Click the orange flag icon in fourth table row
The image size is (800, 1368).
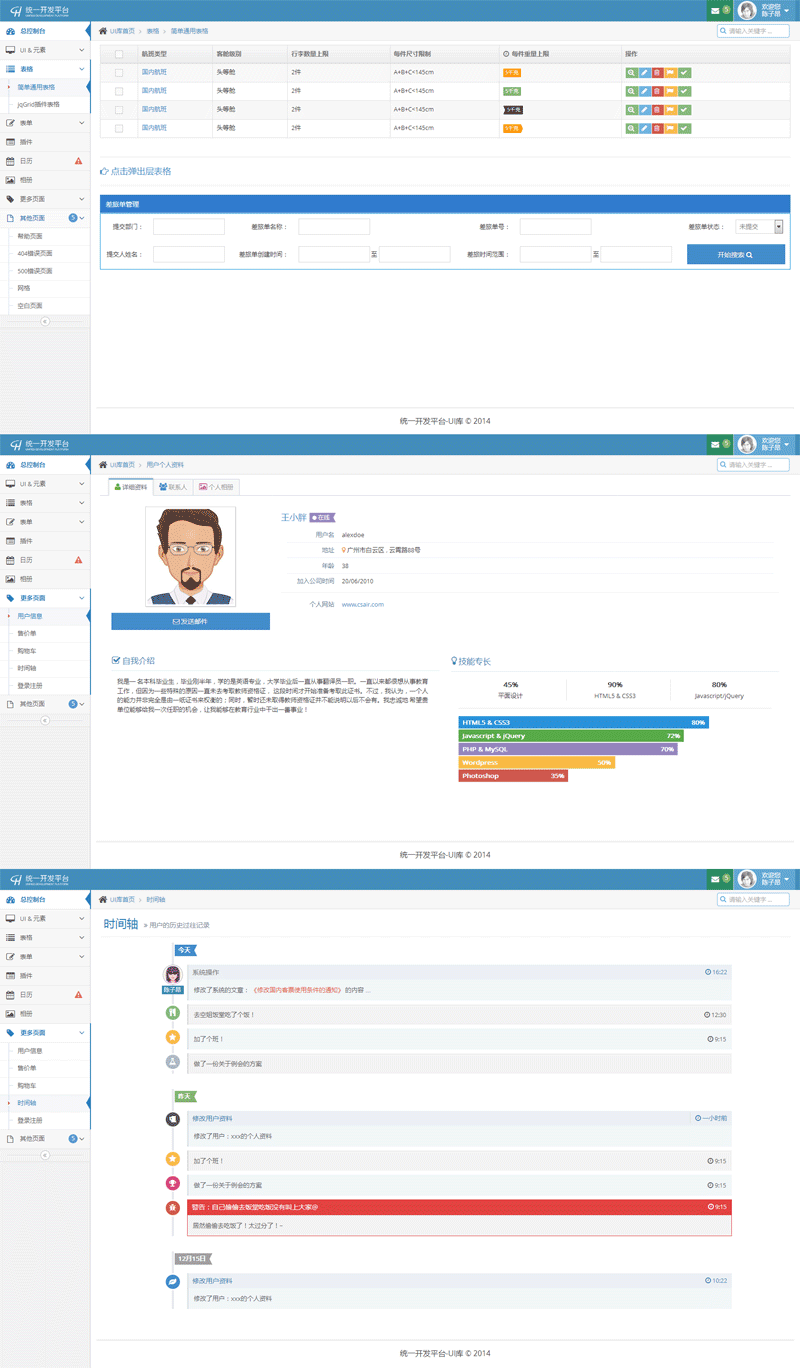click(670, 128)
